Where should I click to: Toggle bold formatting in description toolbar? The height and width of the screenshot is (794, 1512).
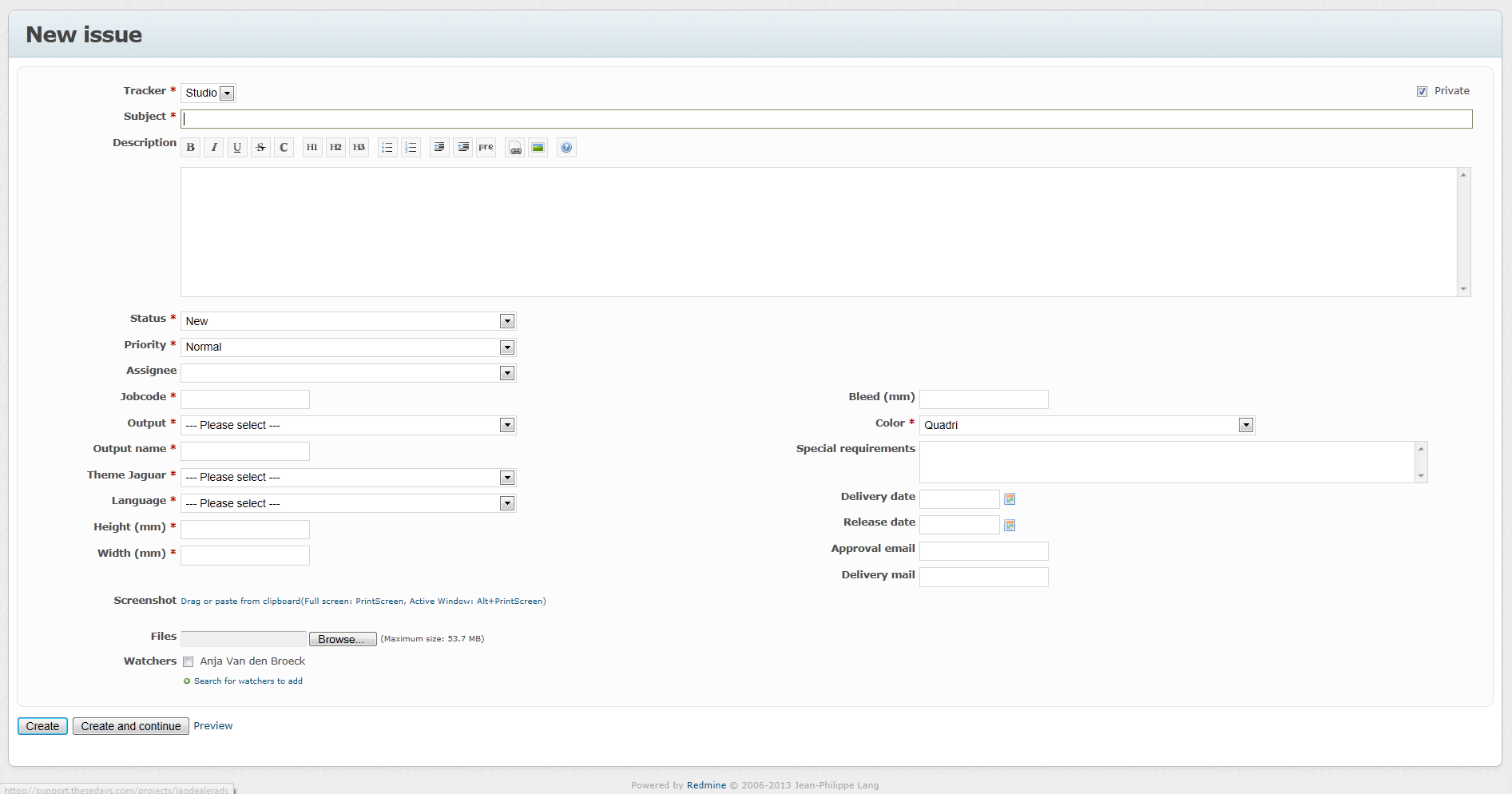point(190,148)
